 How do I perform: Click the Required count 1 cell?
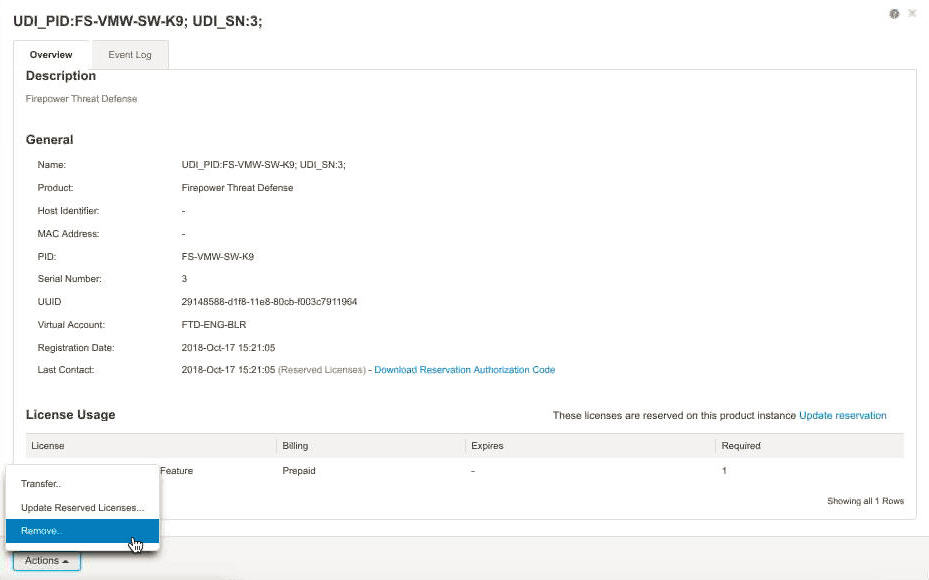(724, 470)
